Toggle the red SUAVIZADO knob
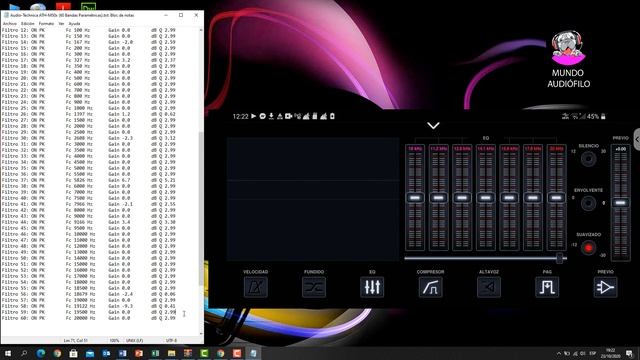This screenshot has width=640, height=360. tap(588, 247)
